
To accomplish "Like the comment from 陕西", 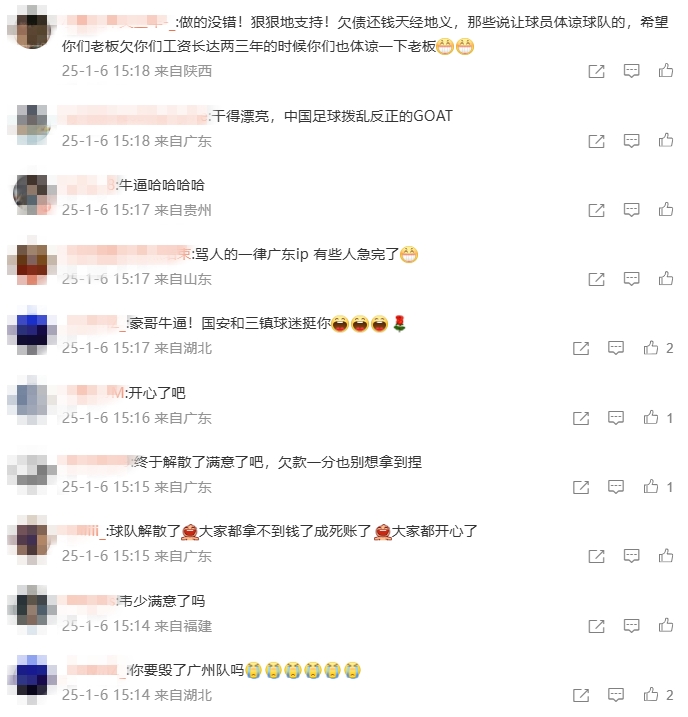I will pos(666,71).
